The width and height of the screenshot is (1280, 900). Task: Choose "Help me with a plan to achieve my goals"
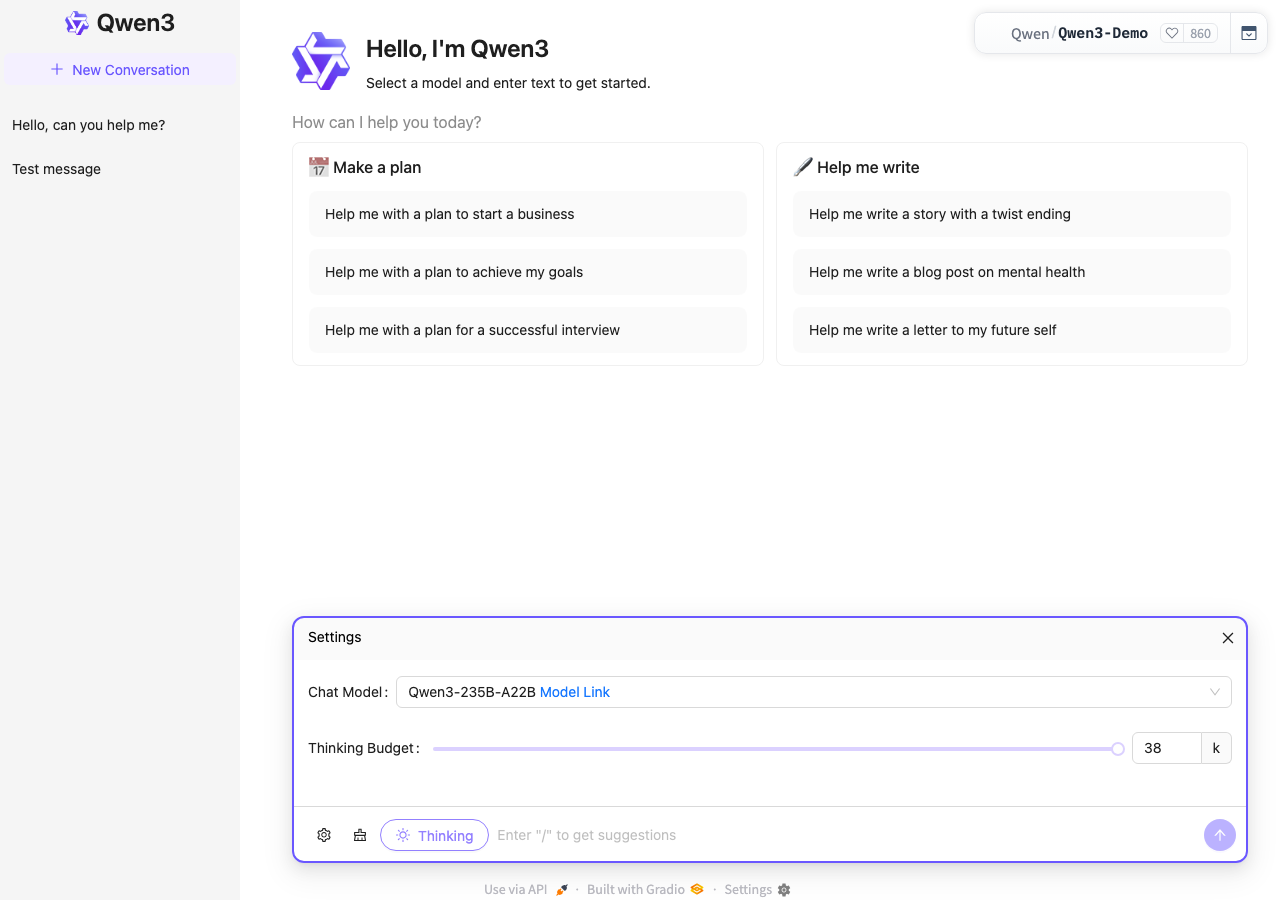tap(528, 272)
